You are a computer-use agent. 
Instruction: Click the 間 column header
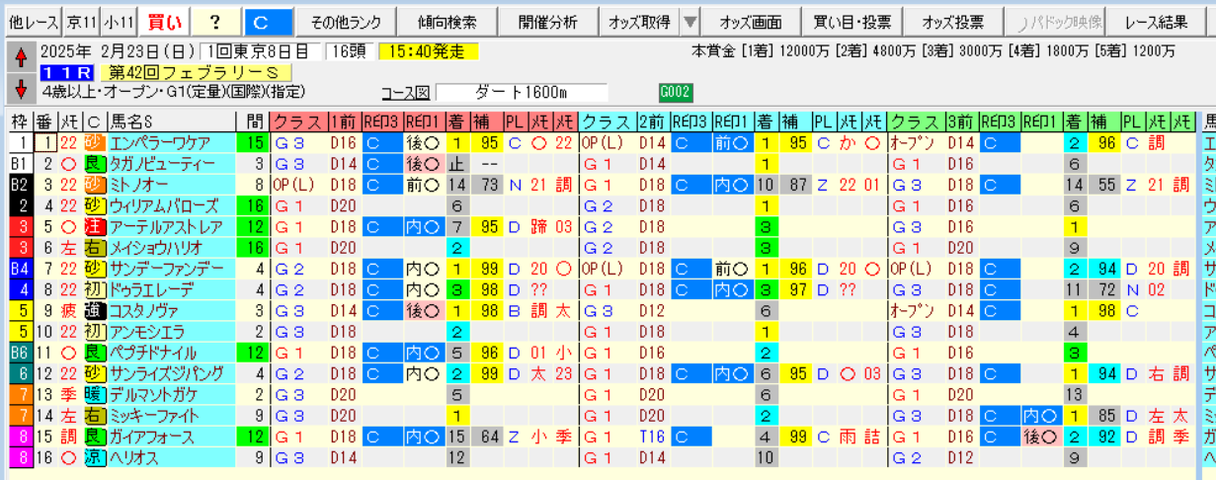(x=252, y=122)
